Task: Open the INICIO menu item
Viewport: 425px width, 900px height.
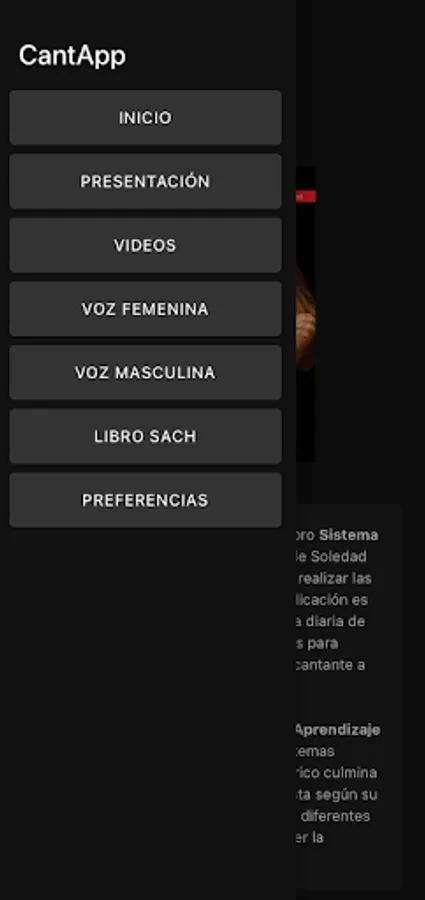Action: click(x=145, y=118)
